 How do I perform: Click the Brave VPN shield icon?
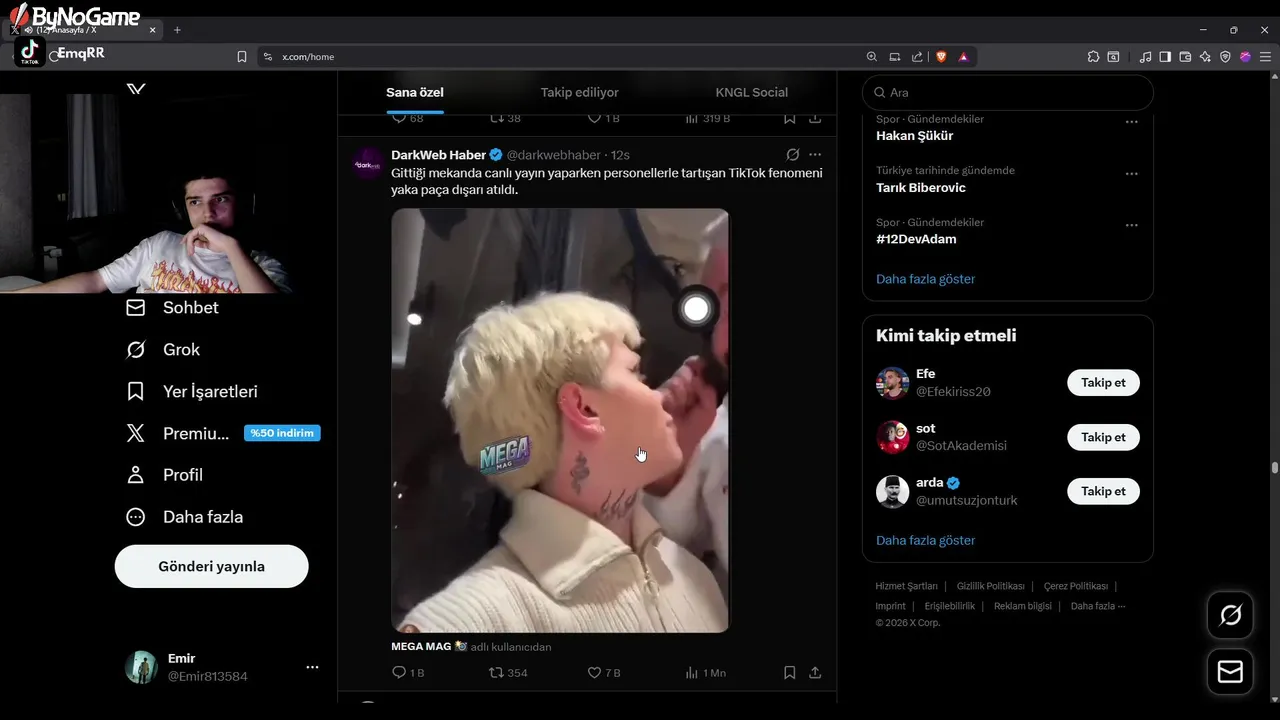[x=1225, y=57]
